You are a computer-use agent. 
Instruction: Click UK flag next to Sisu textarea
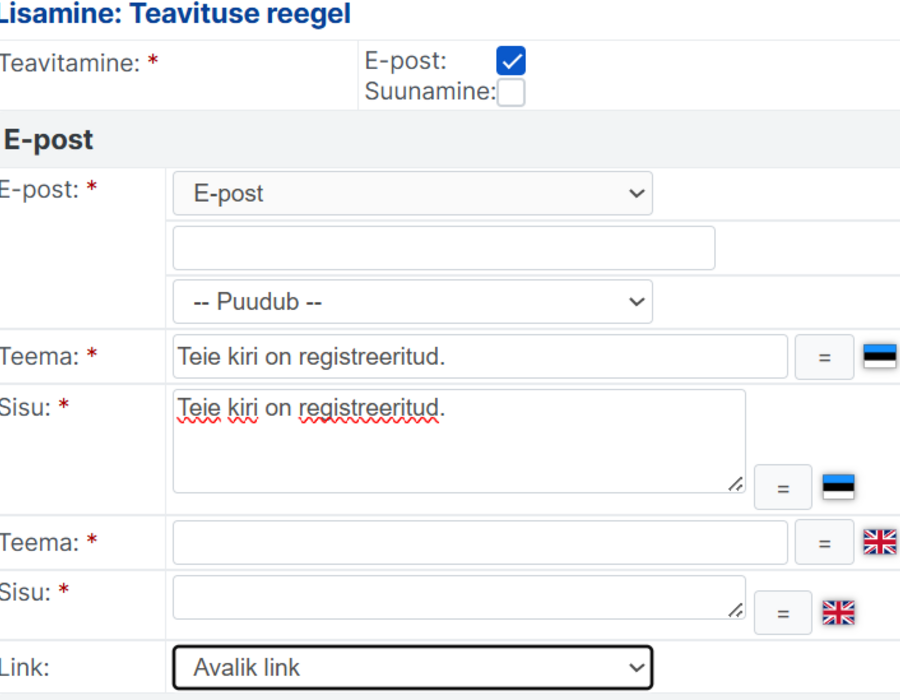tap(839, 613)
